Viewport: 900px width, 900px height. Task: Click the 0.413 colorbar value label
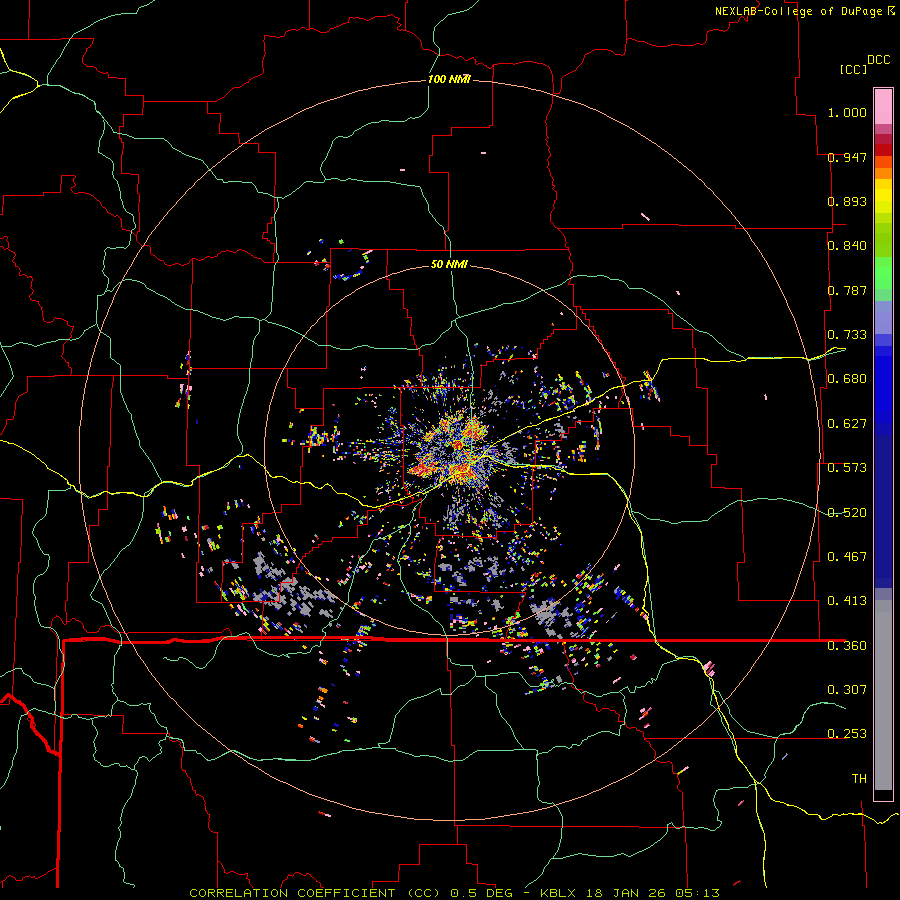[847, 601]
